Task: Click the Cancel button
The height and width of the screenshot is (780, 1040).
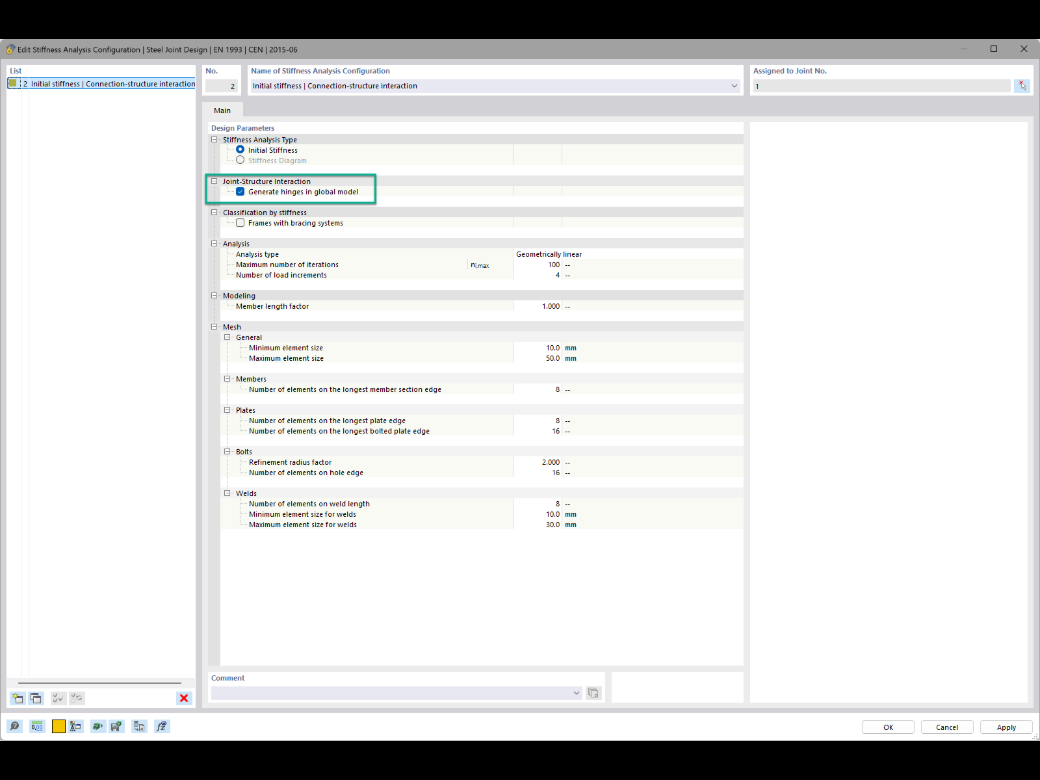Action: coord(947,727)
